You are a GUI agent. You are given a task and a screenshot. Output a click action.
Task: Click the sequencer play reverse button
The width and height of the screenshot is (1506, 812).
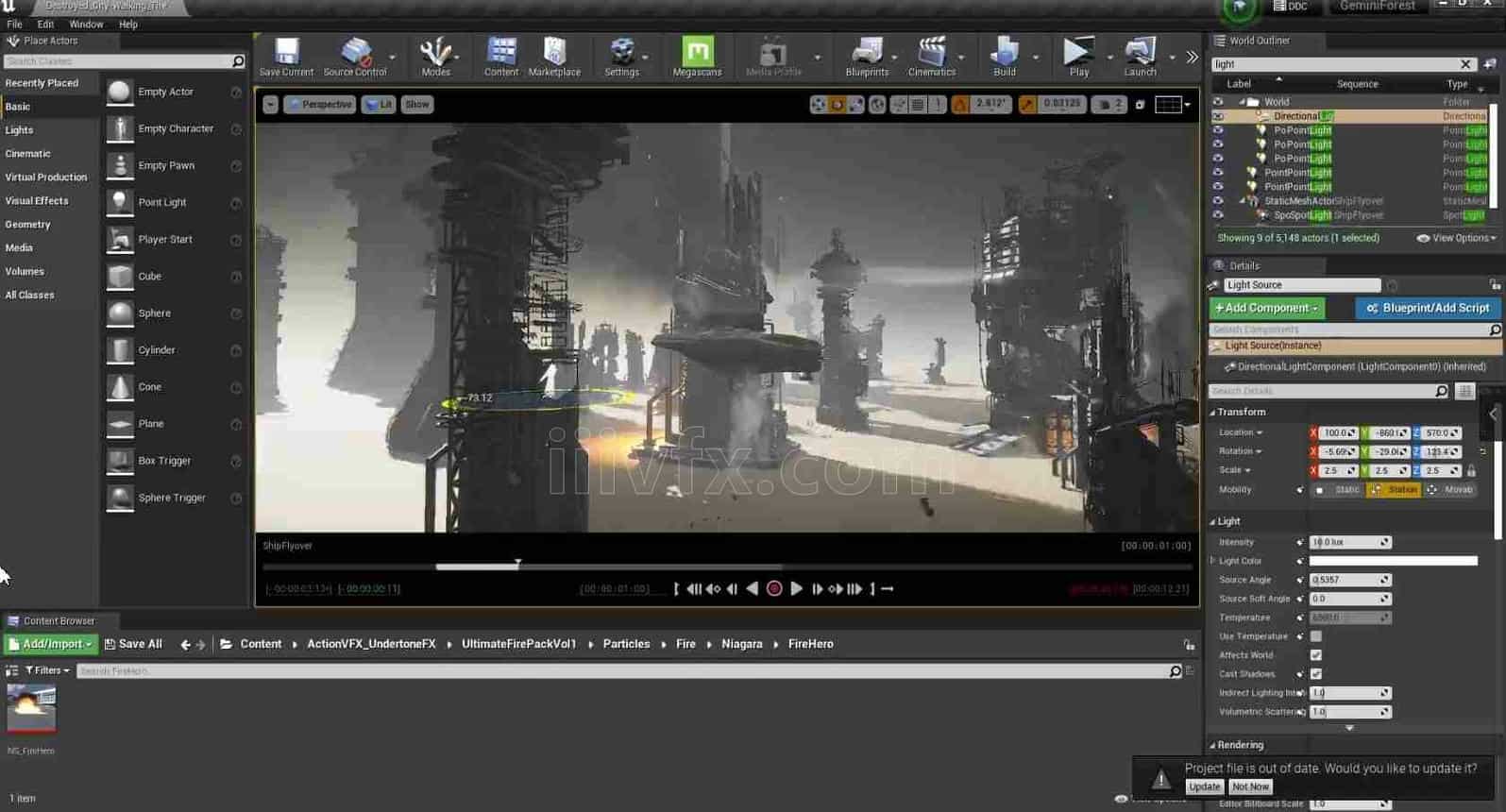pos(753,588)
